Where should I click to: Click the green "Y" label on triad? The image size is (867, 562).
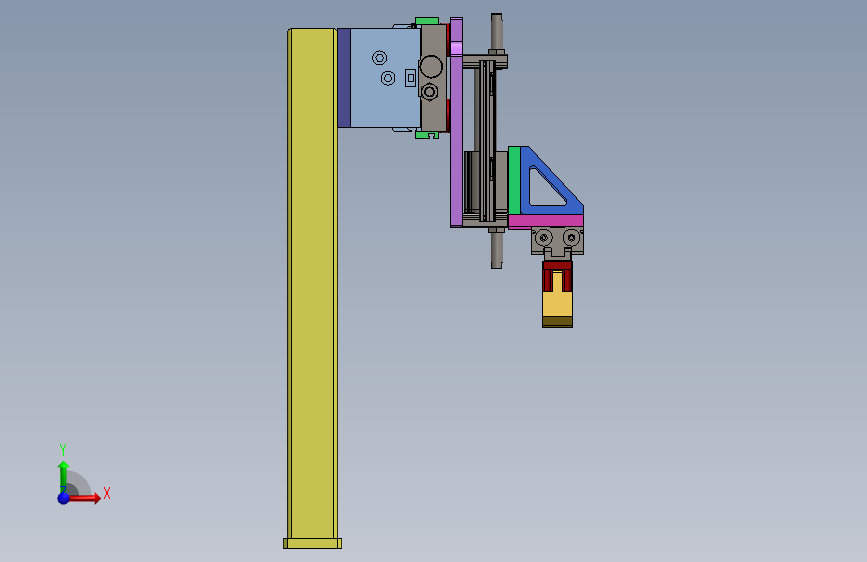click(63, 449)
